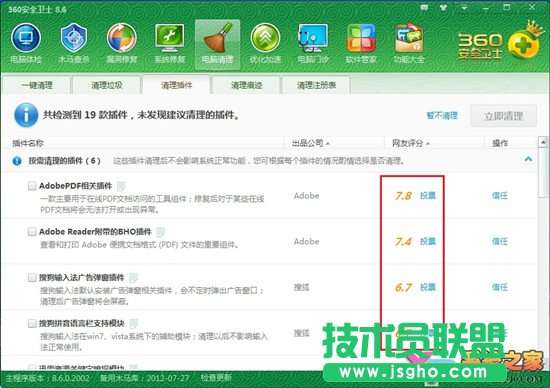The image size is (550, 388).
Task: Click the blue info icon beside detection summary
Action: [26, 115]
